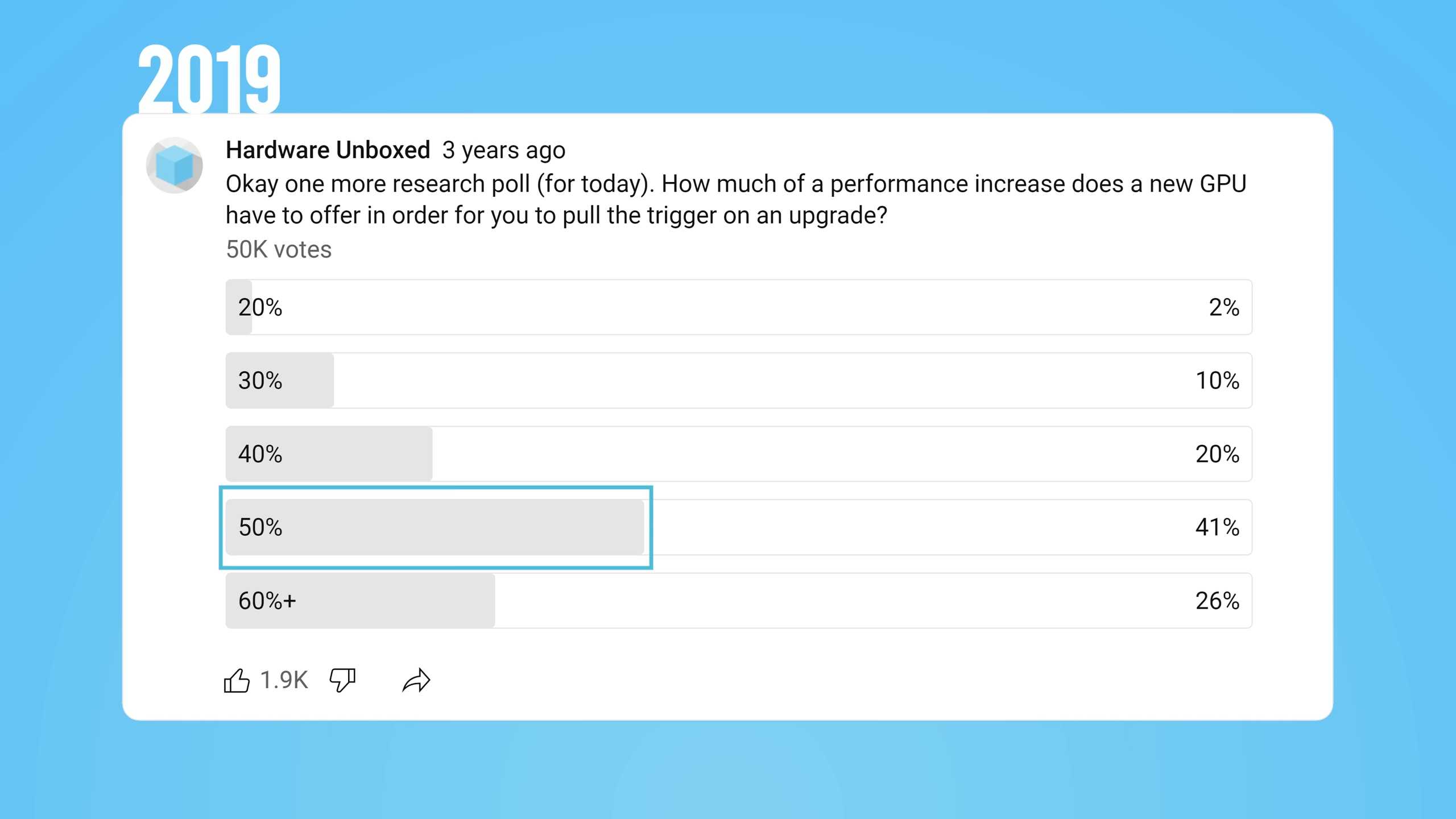This screenshot has width=1456, height=819.
Task: Click the result percentage on the 40% row
Action: (1217, 454)
